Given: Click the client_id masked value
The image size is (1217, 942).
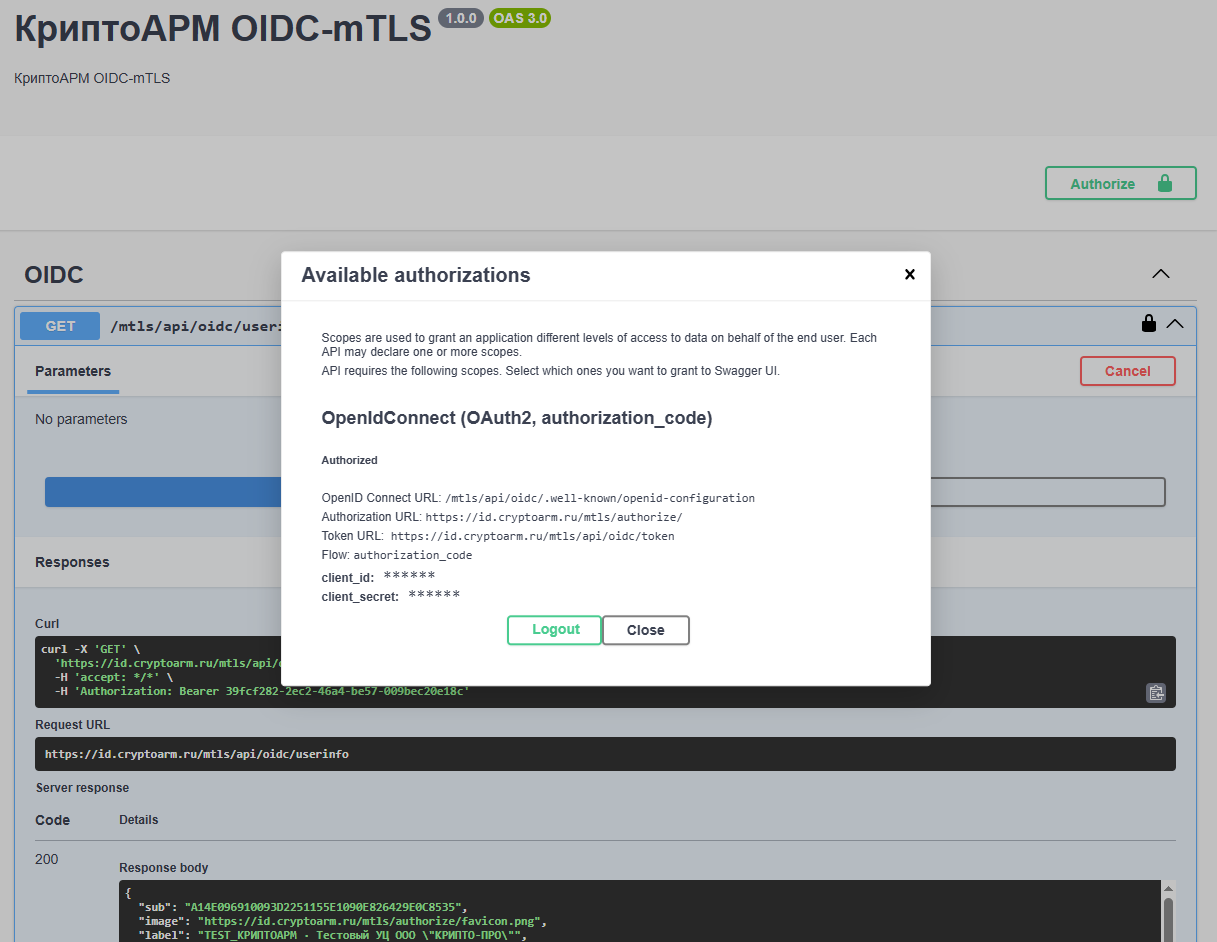Looking at the screenshot, I should (x=409, y=577).
